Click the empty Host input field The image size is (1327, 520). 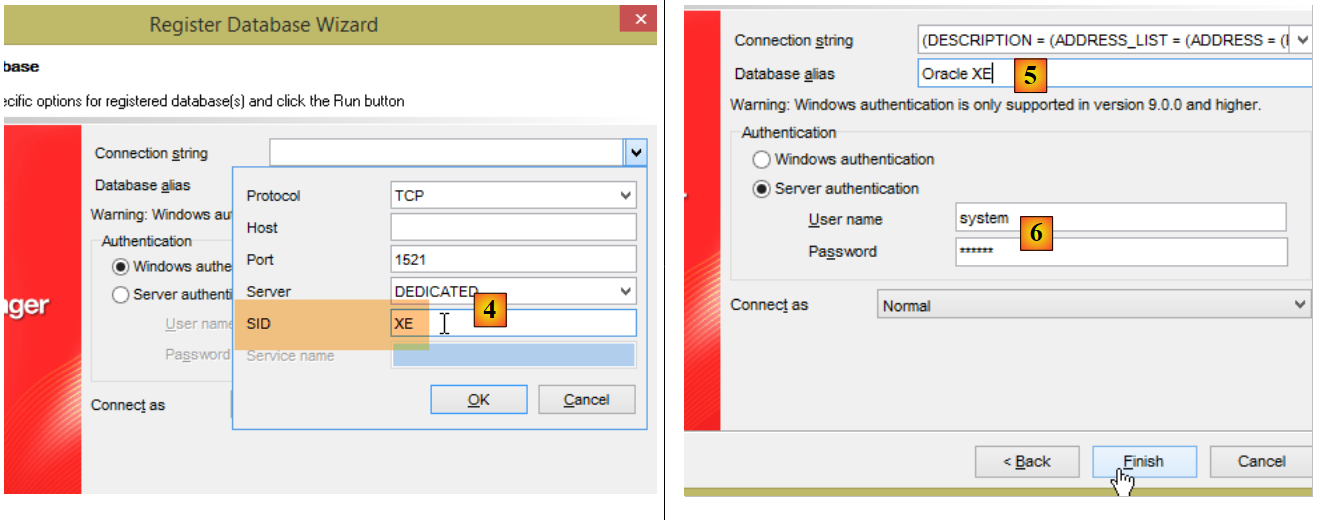coord(513,228)
